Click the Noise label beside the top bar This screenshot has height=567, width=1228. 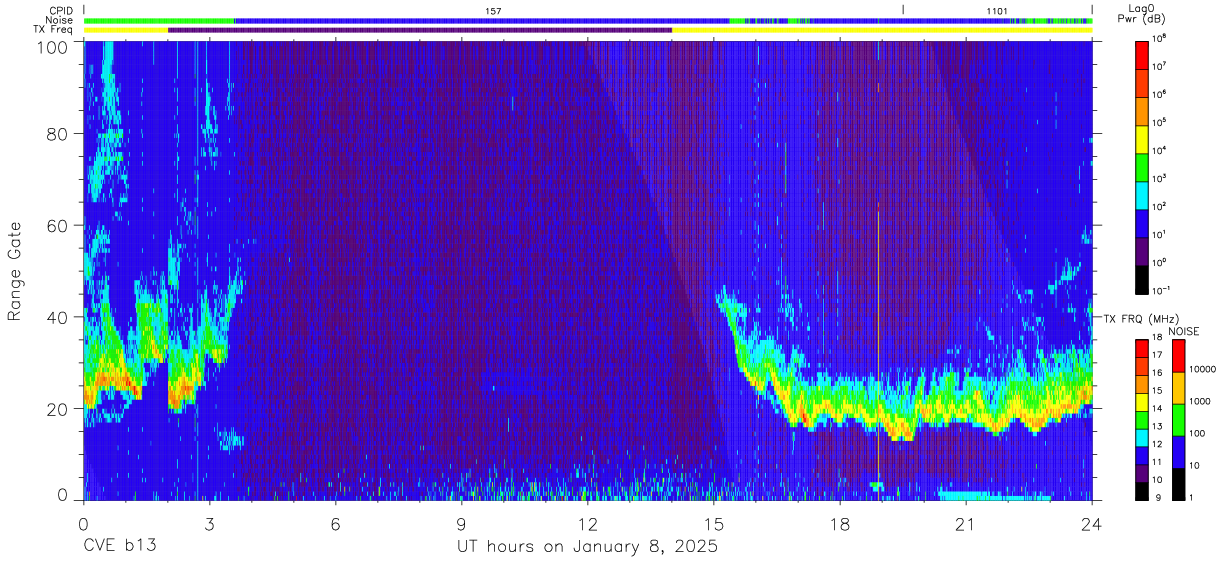coord(59,20)
